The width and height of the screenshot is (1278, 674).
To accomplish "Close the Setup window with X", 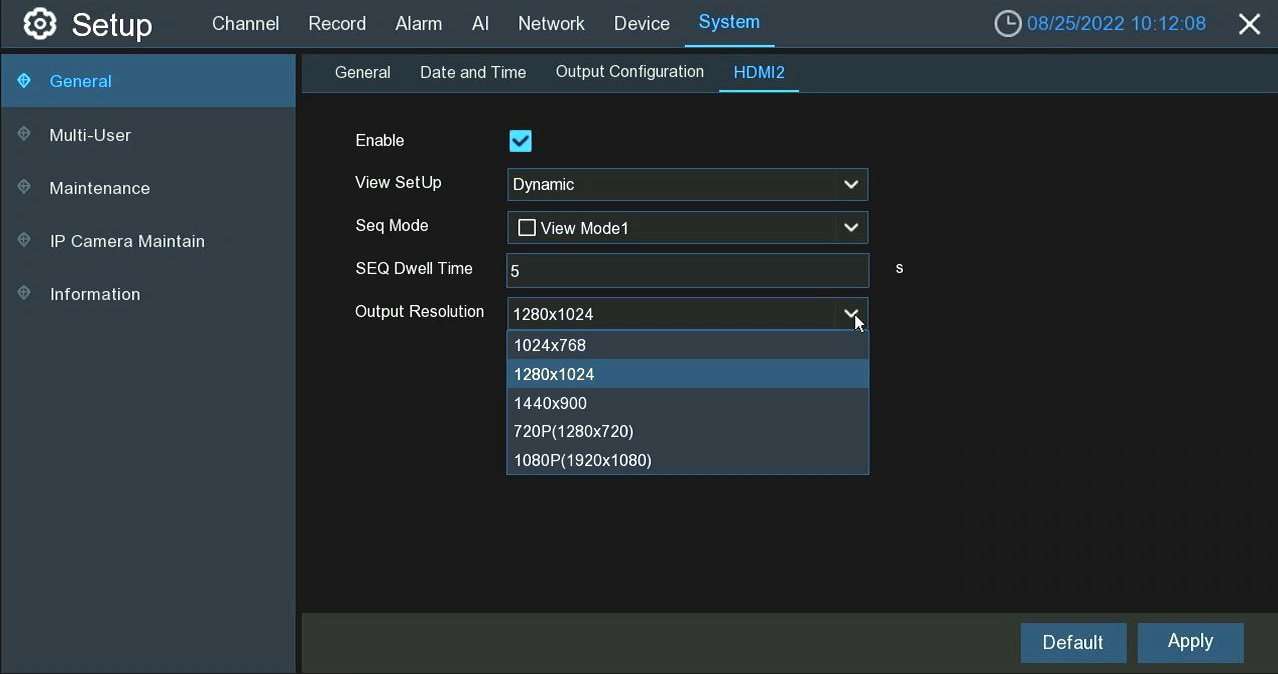I will pos(1249,25).
